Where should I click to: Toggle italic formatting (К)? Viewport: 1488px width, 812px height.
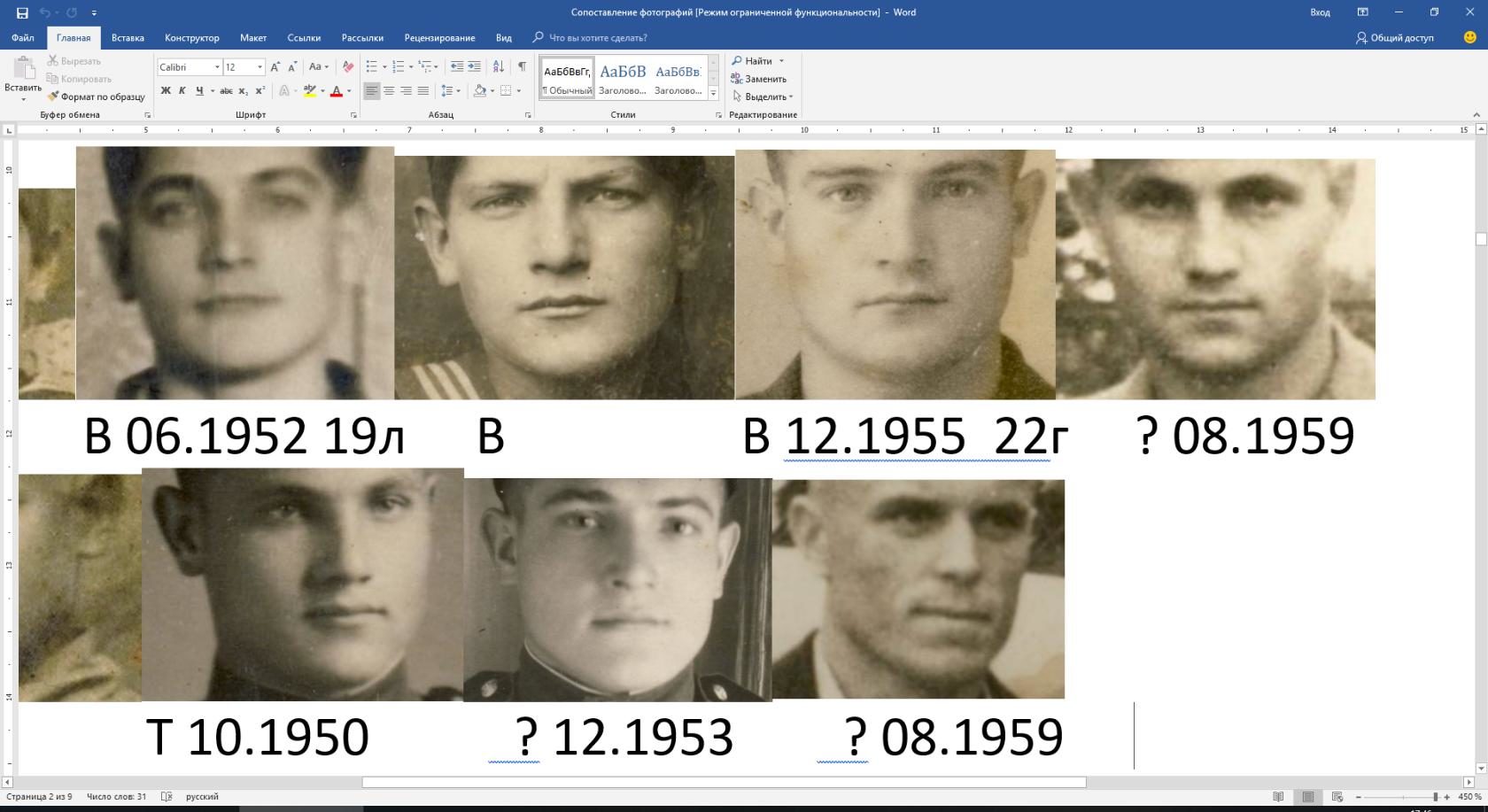tap(182, 90)
